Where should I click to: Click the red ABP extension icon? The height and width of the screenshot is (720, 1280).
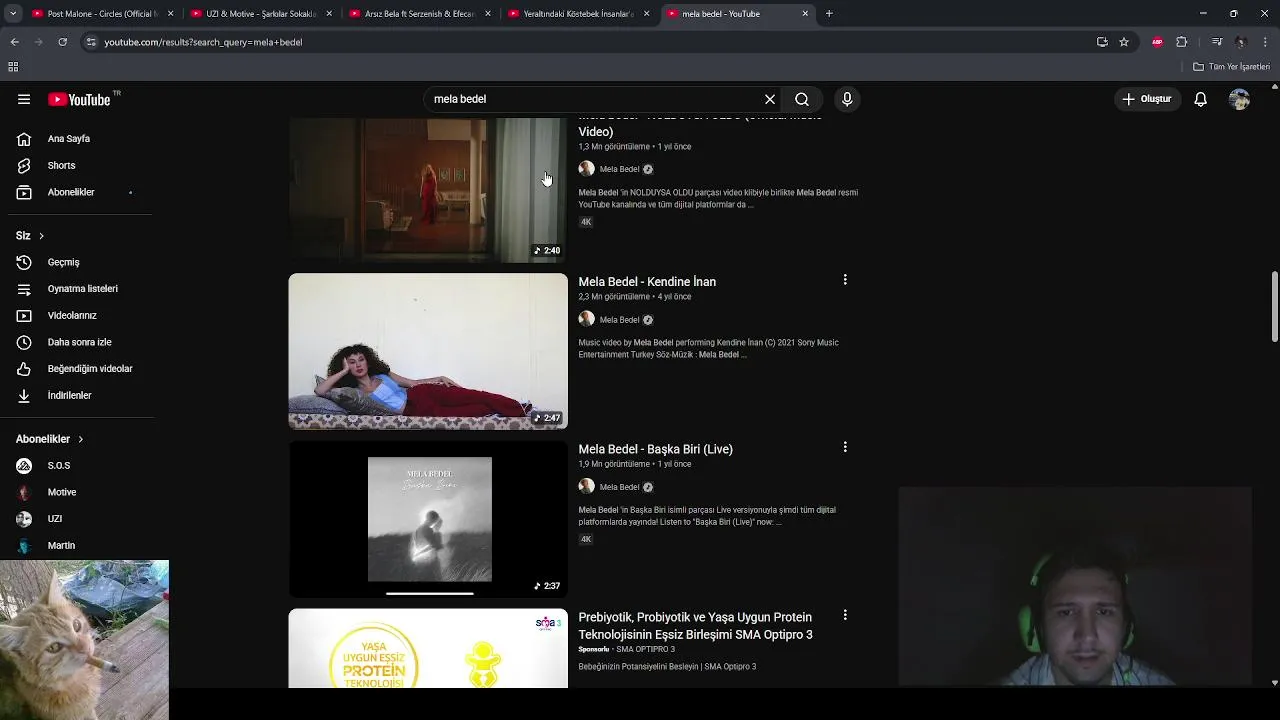click(1158, 42)
